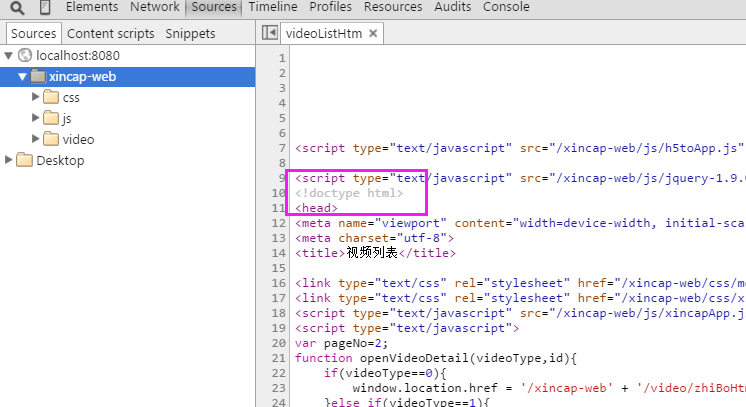The width and height of the screenshot is (746, 407).
Task: Open the Console panel tab
Action: point(506,7)
